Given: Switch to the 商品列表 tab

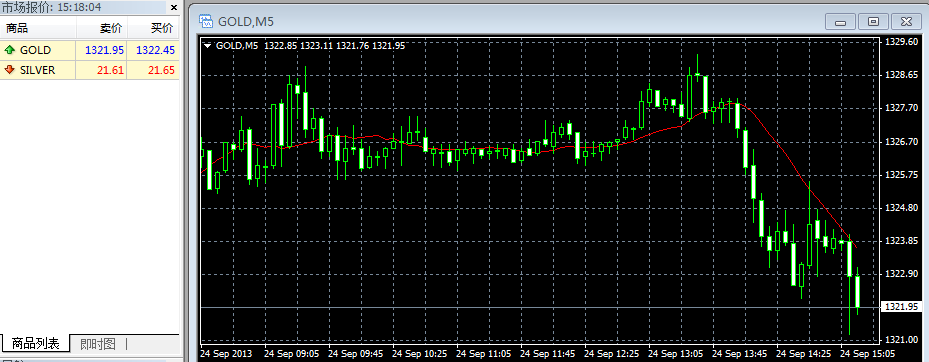Looking at the screenshot, I should coord(36,344).
